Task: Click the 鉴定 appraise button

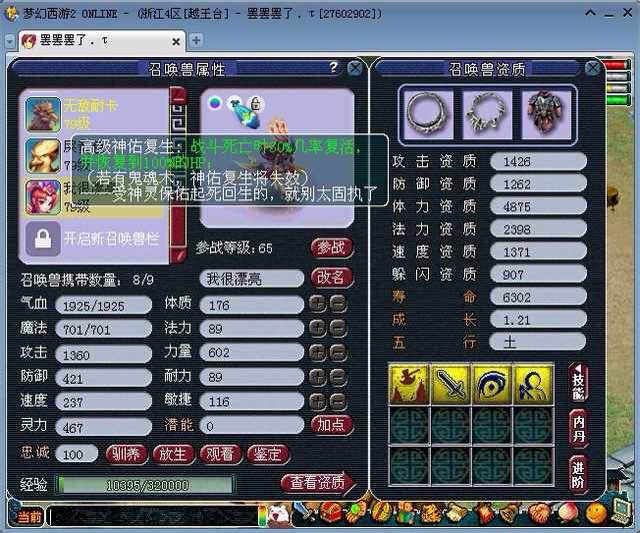Action: 268,454
